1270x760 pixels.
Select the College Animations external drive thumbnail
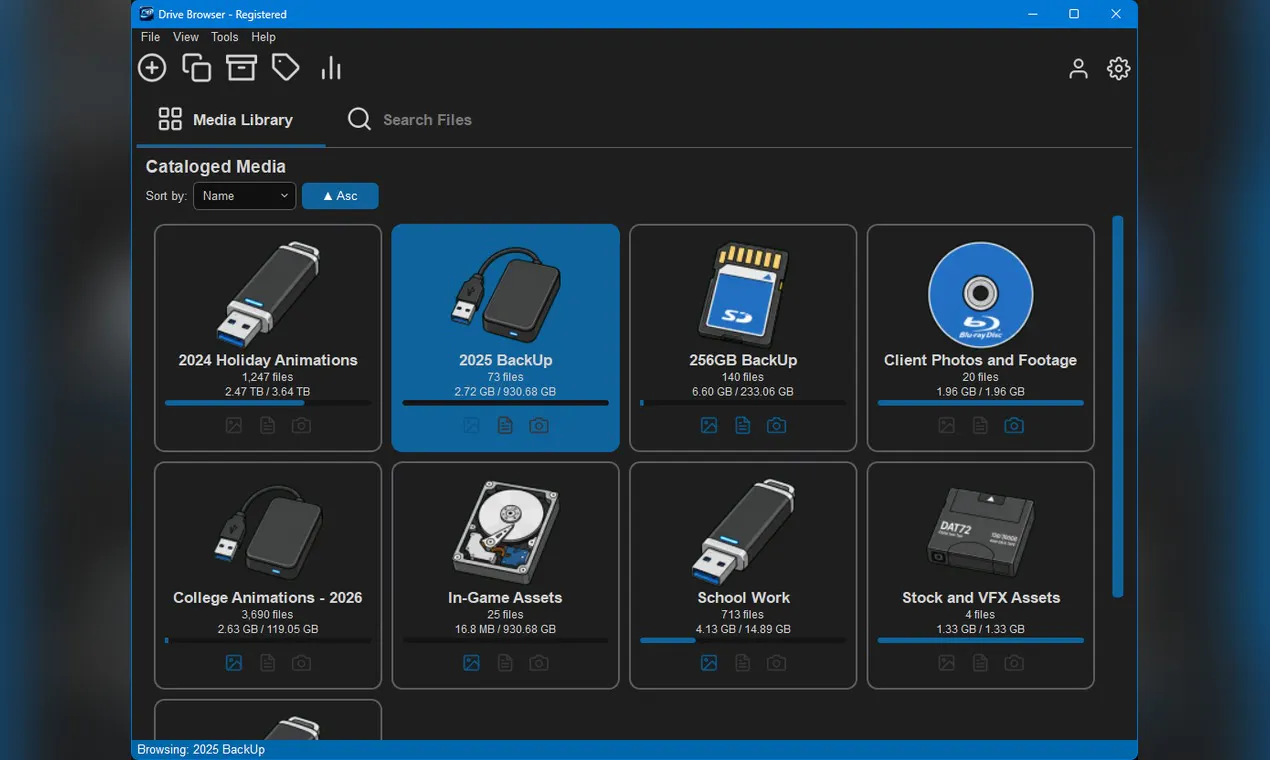pos(268,531)
